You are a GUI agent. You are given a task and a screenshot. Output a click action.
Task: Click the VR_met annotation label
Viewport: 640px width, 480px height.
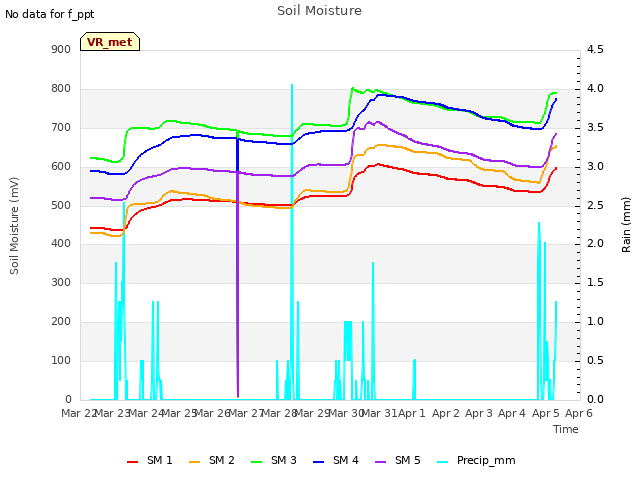[110, 42]
